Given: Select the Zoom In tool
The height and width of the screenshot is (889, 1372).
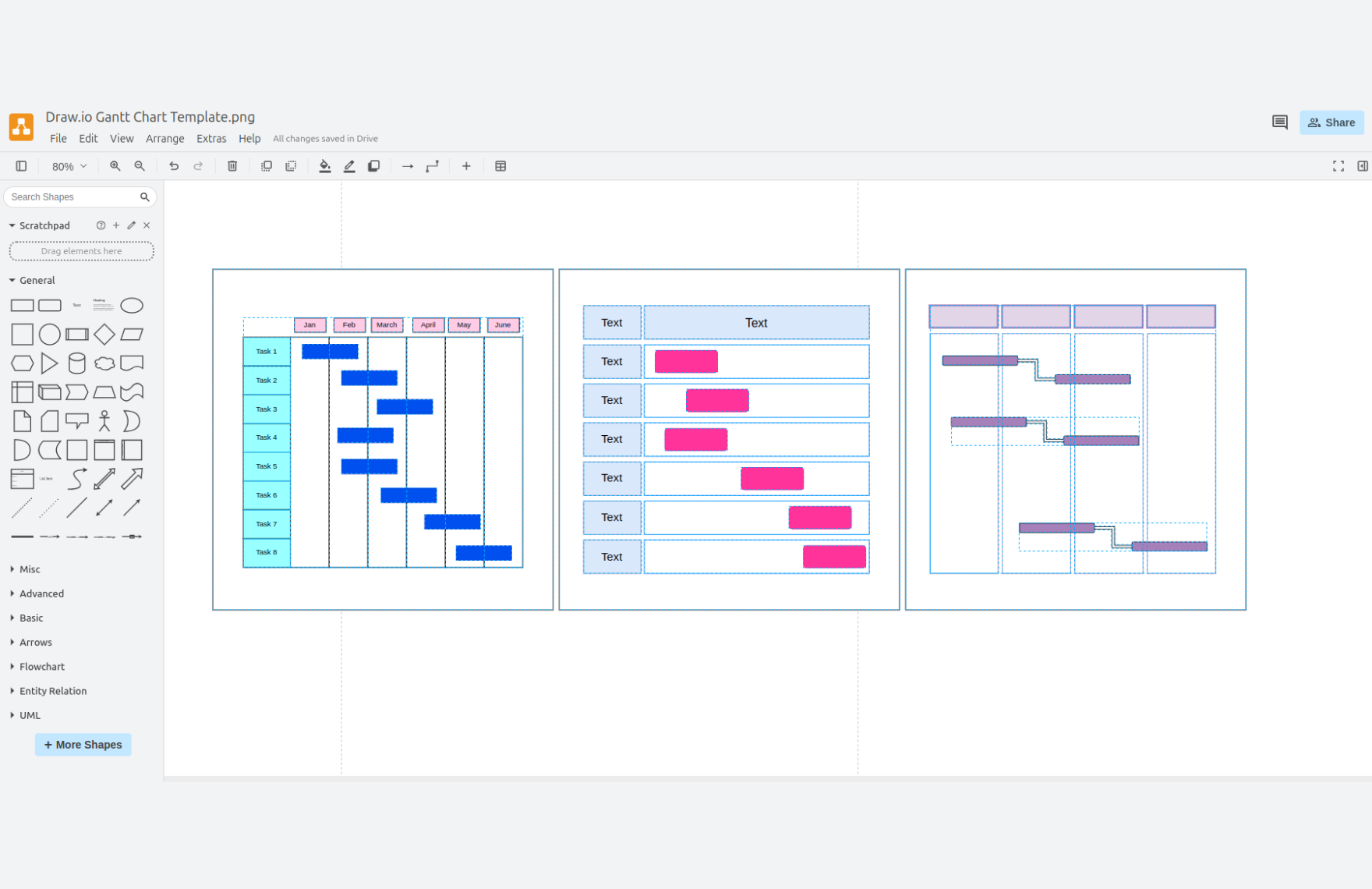Looking at the screenshot, I should coord(115,165).
